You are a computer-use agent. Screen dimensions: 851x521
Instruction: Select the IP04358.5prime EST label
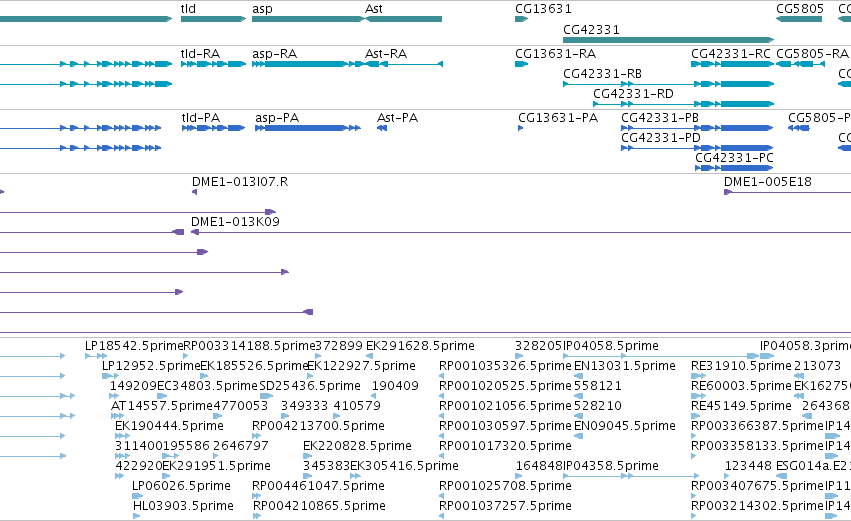tap(611, 466)
